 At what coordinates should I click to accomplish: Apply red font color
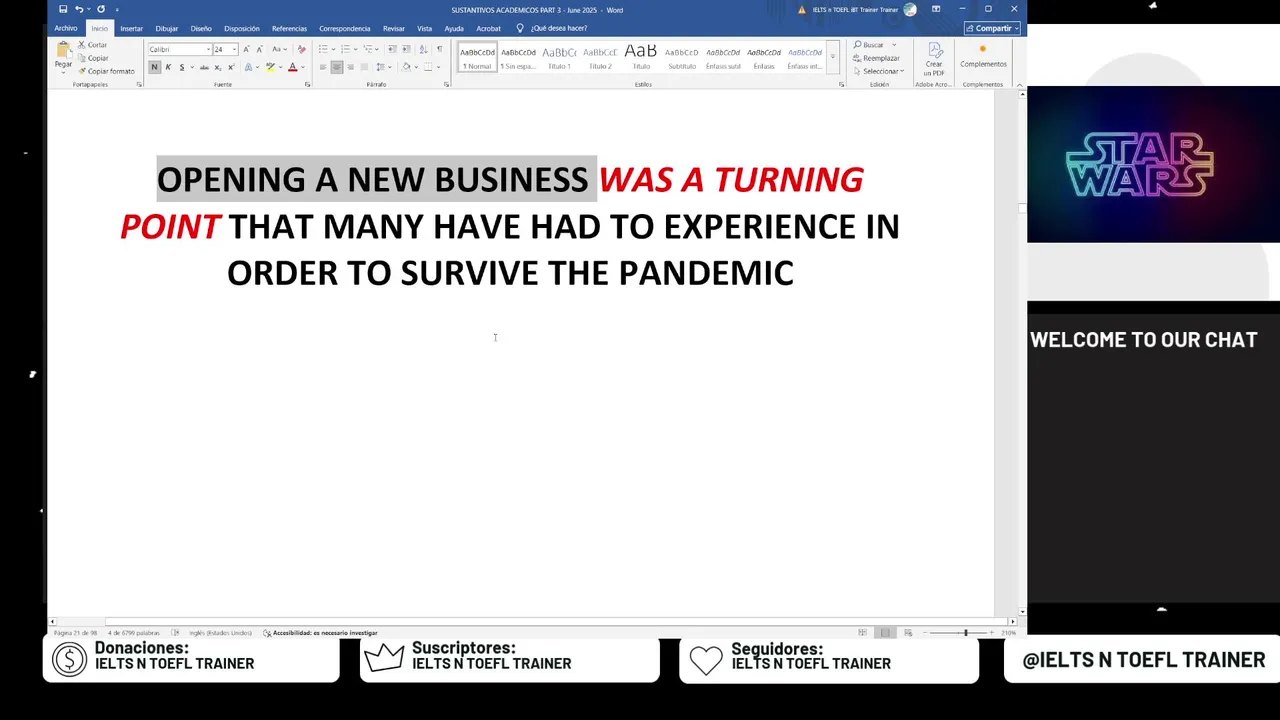pyautogui.click(x=292, y=67)
